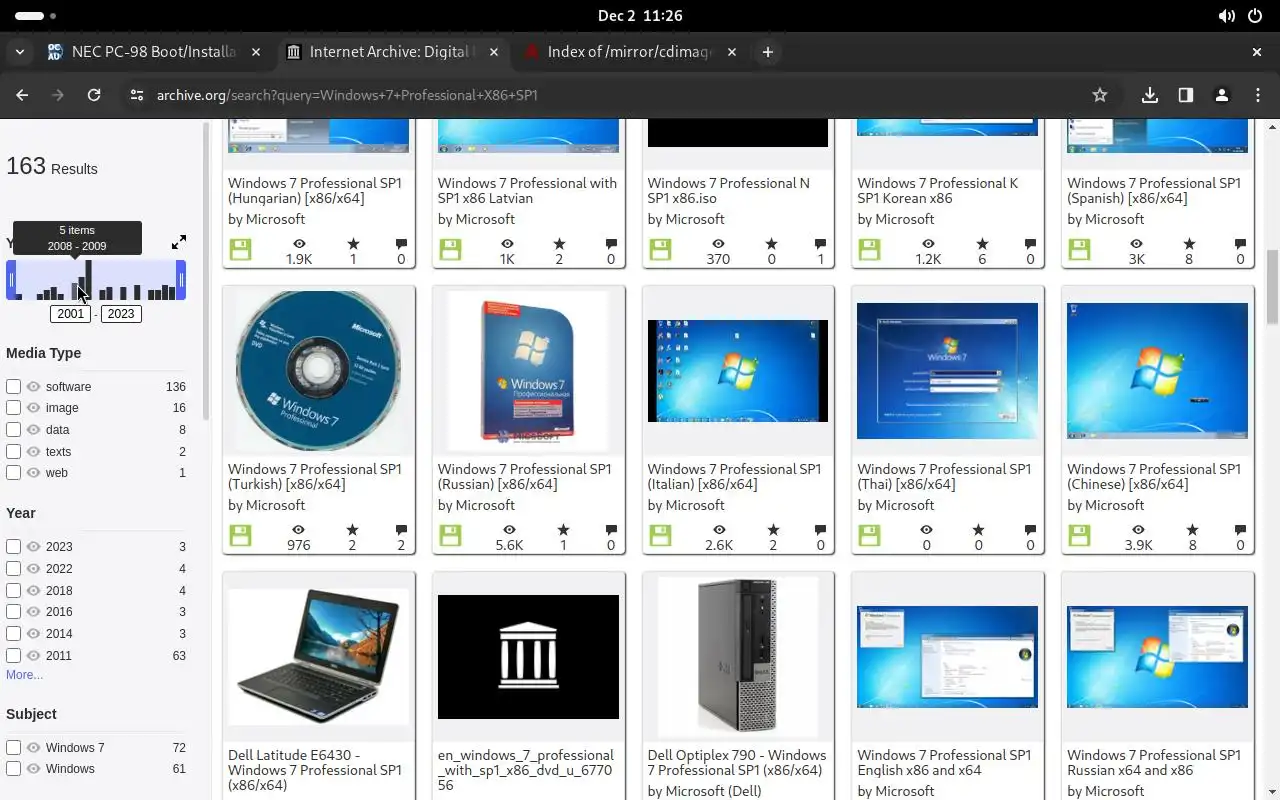The image size is (1280, 800).
Task: Check the image media type box
Action: 13,408
